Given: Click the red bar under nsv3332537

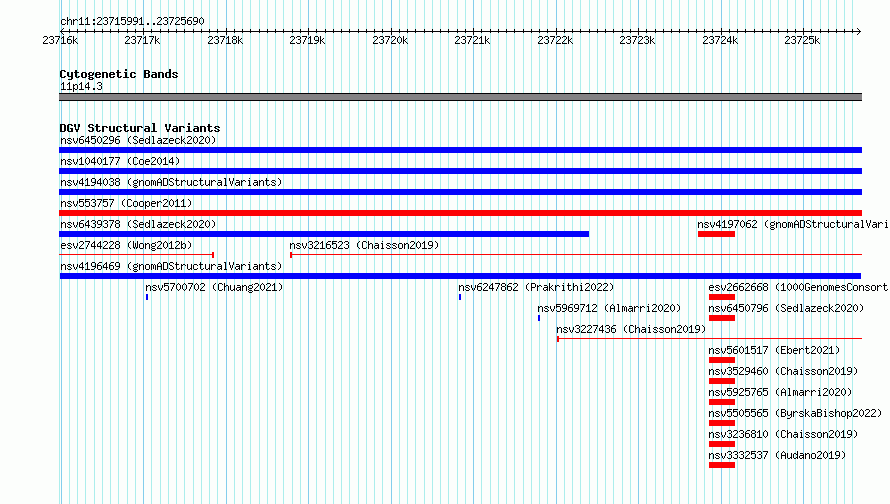Looking at the screenshot, I should point(722,465).
